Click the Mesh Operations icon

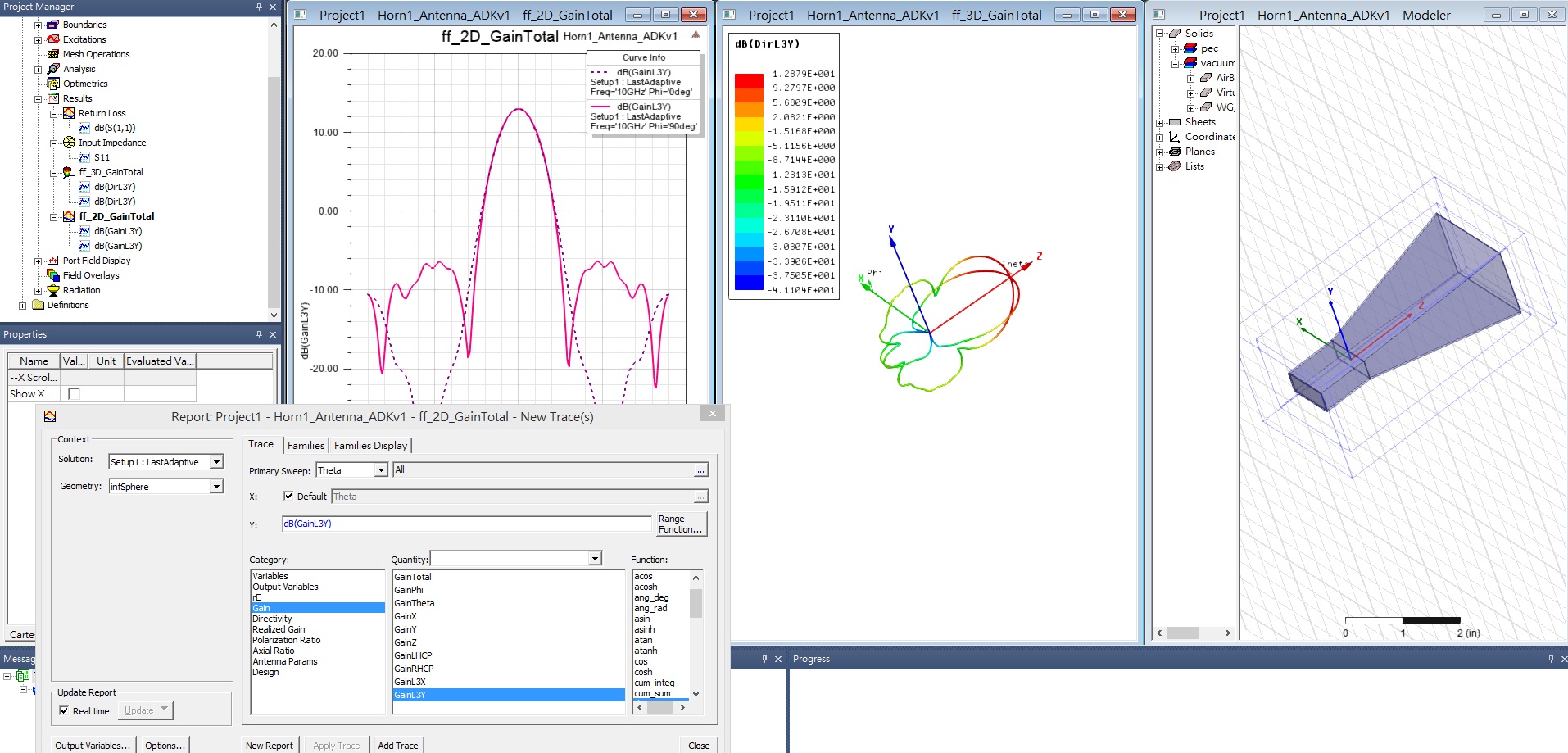[53, 54]
